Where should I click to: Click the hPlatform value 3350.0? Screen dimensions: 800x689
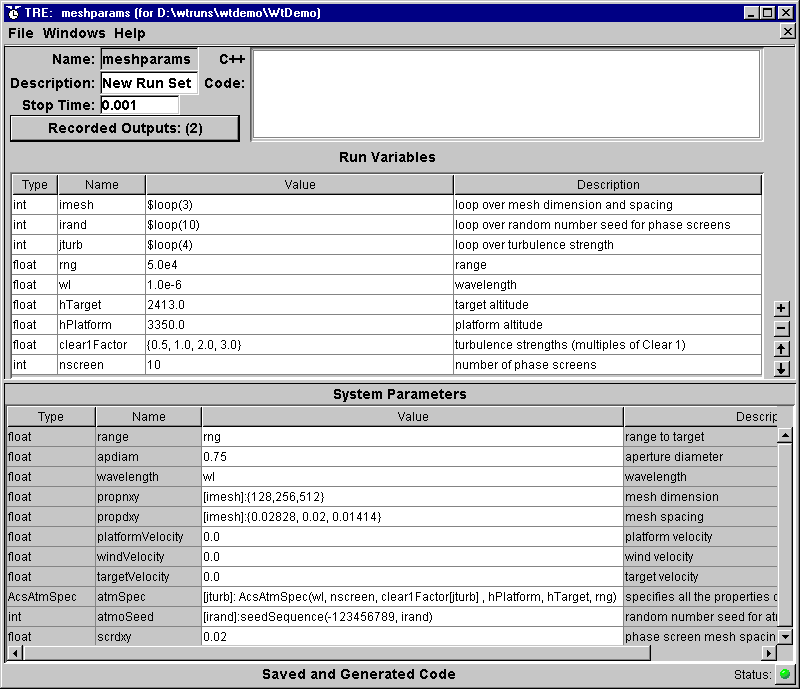[299, 325]
